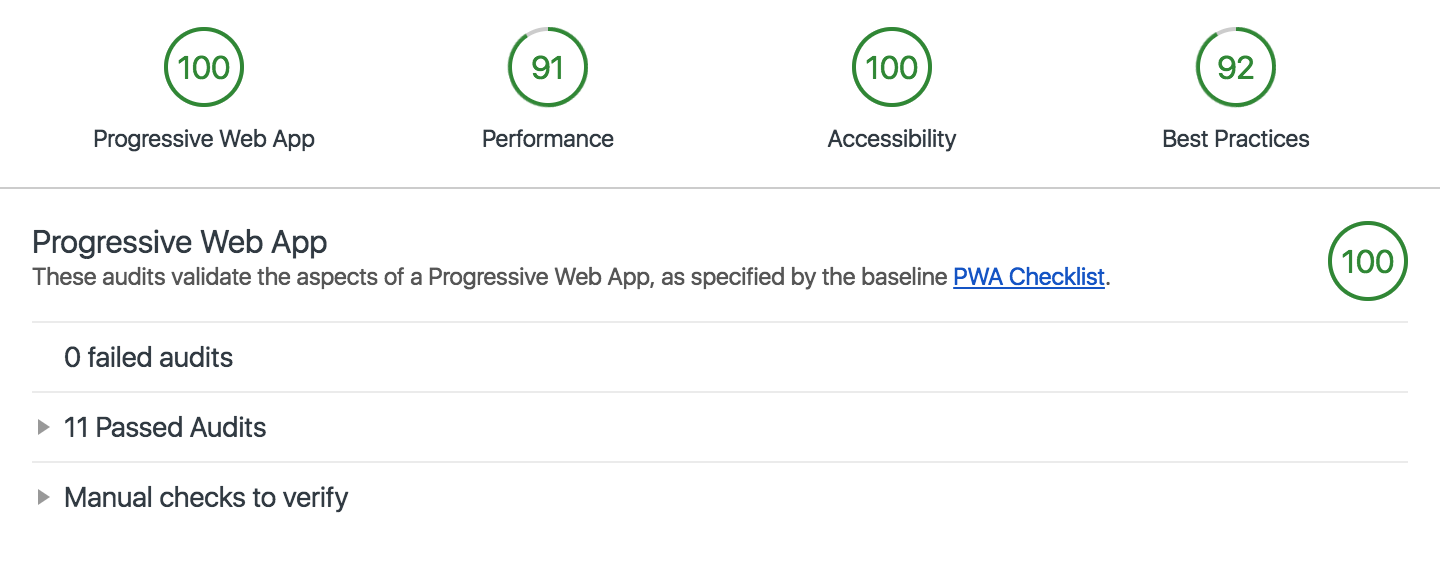
Task: Expand the Manual checks to verify triangle
Action: point(43,497)
